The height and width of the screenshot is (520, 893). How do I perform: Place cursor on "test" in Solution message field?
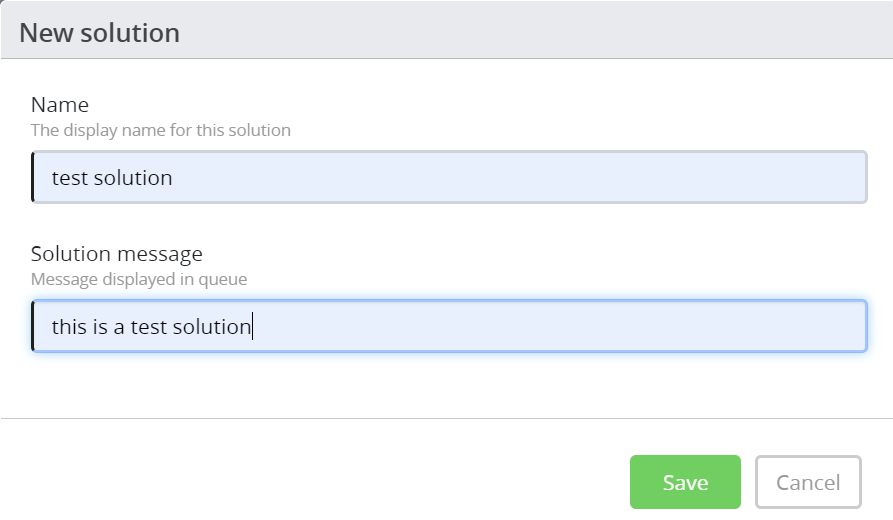point(148,326)
